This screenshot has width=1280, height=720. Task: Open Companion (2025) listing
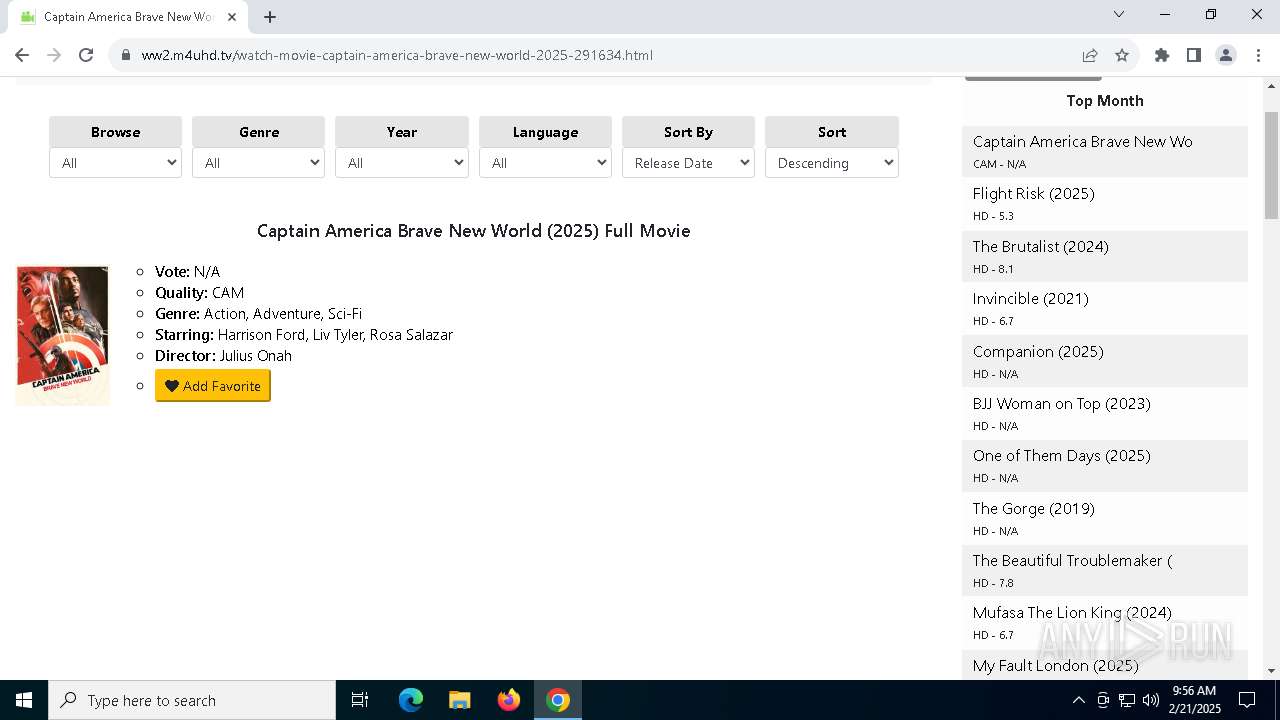pyautogui.click(x=1105, y=361)
